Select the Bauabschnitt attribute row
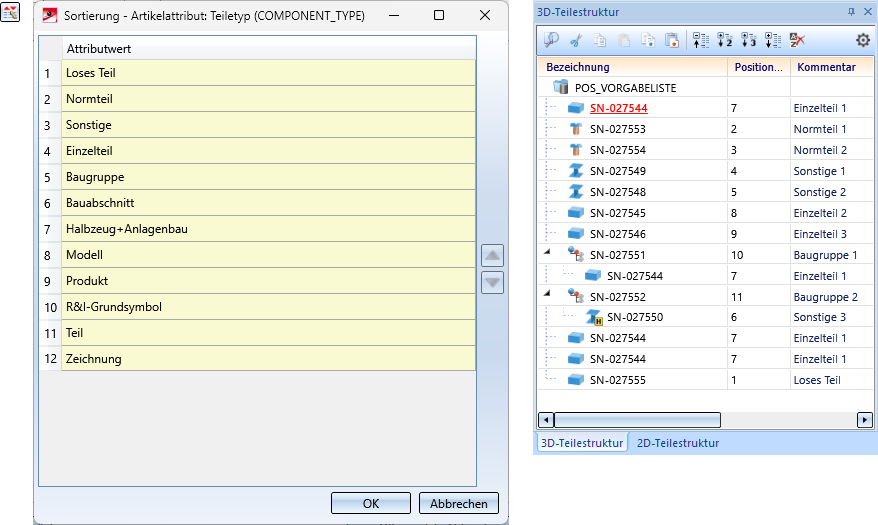Image resolution: width=878 pixels, height=525 pixels. click(x=269, y=203)
